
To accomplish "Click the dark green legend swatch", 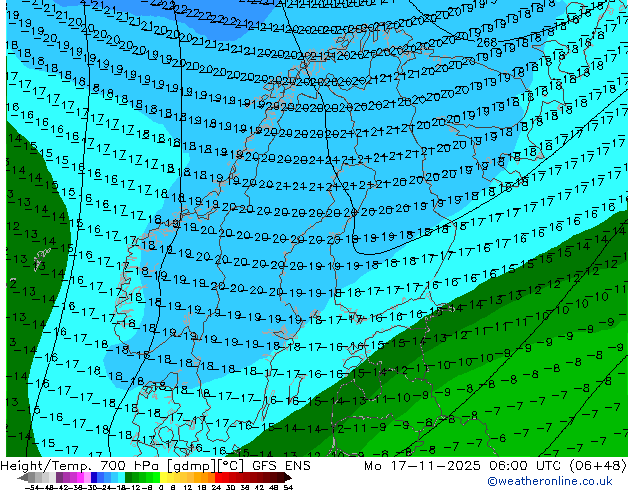I will click(129, 478).
